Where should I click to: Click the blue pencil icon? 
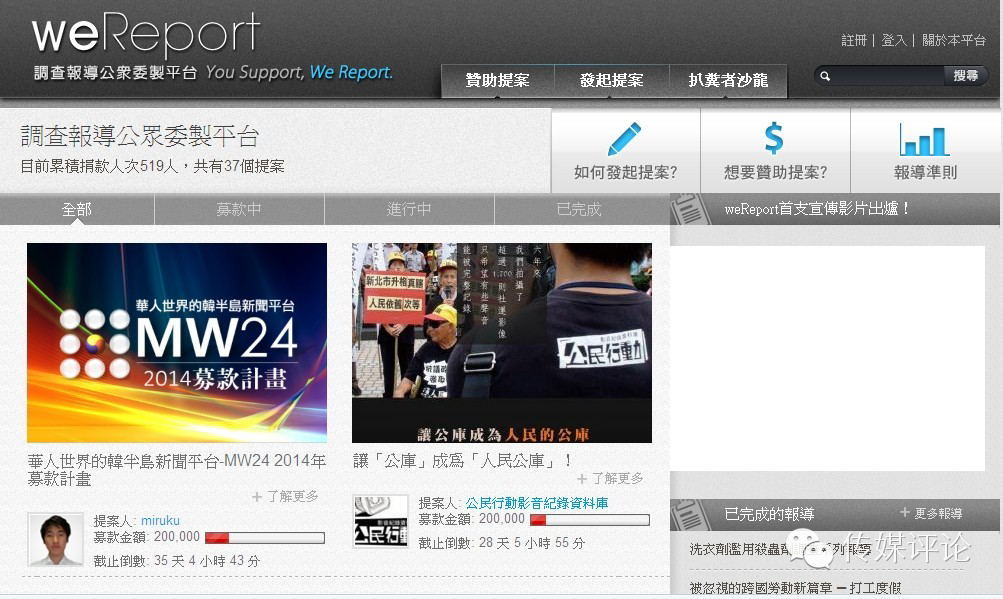click(624, 138)
